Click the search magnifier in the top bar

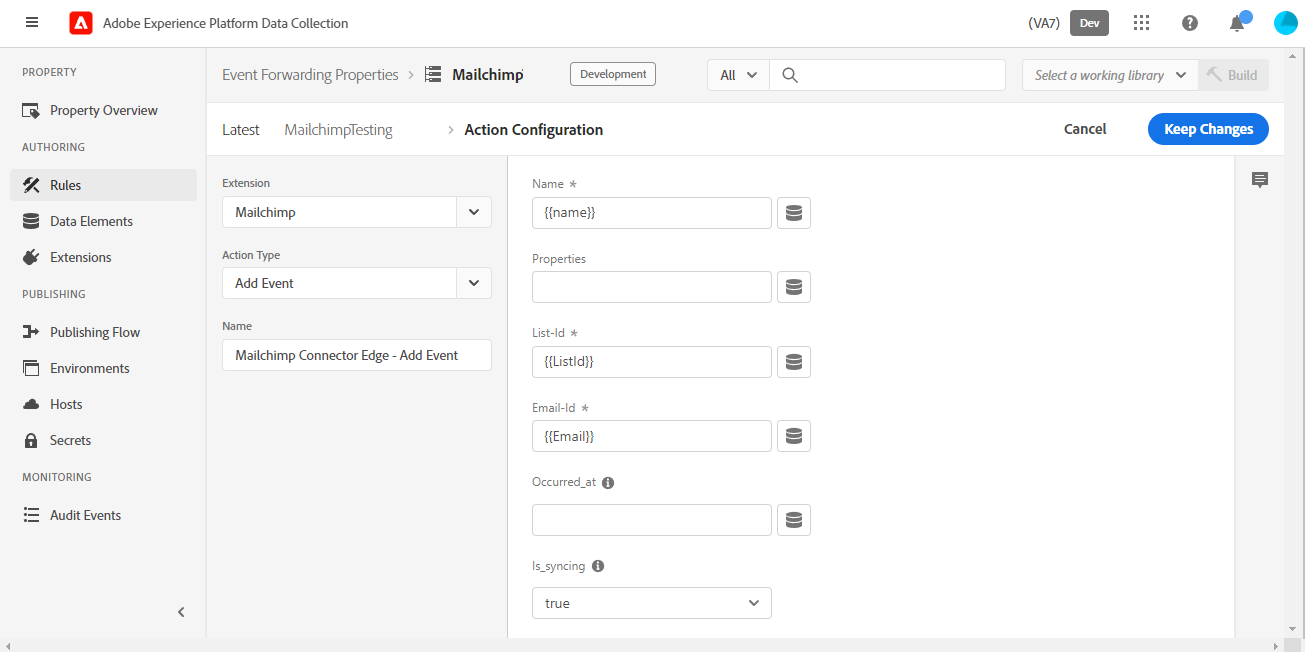[790, 74]
